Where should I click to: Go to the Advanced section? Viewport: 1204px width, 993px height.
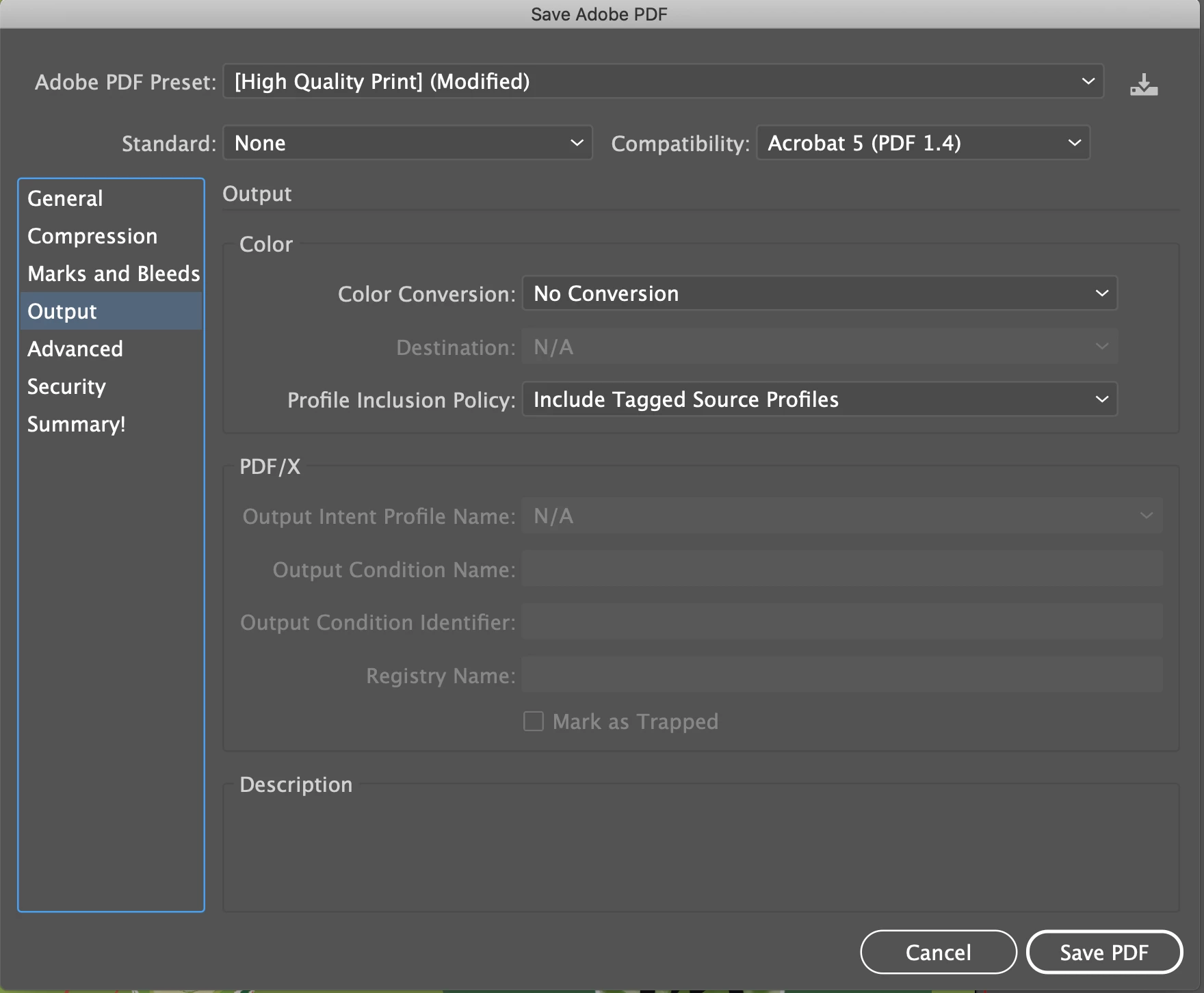tap(112, 349)
